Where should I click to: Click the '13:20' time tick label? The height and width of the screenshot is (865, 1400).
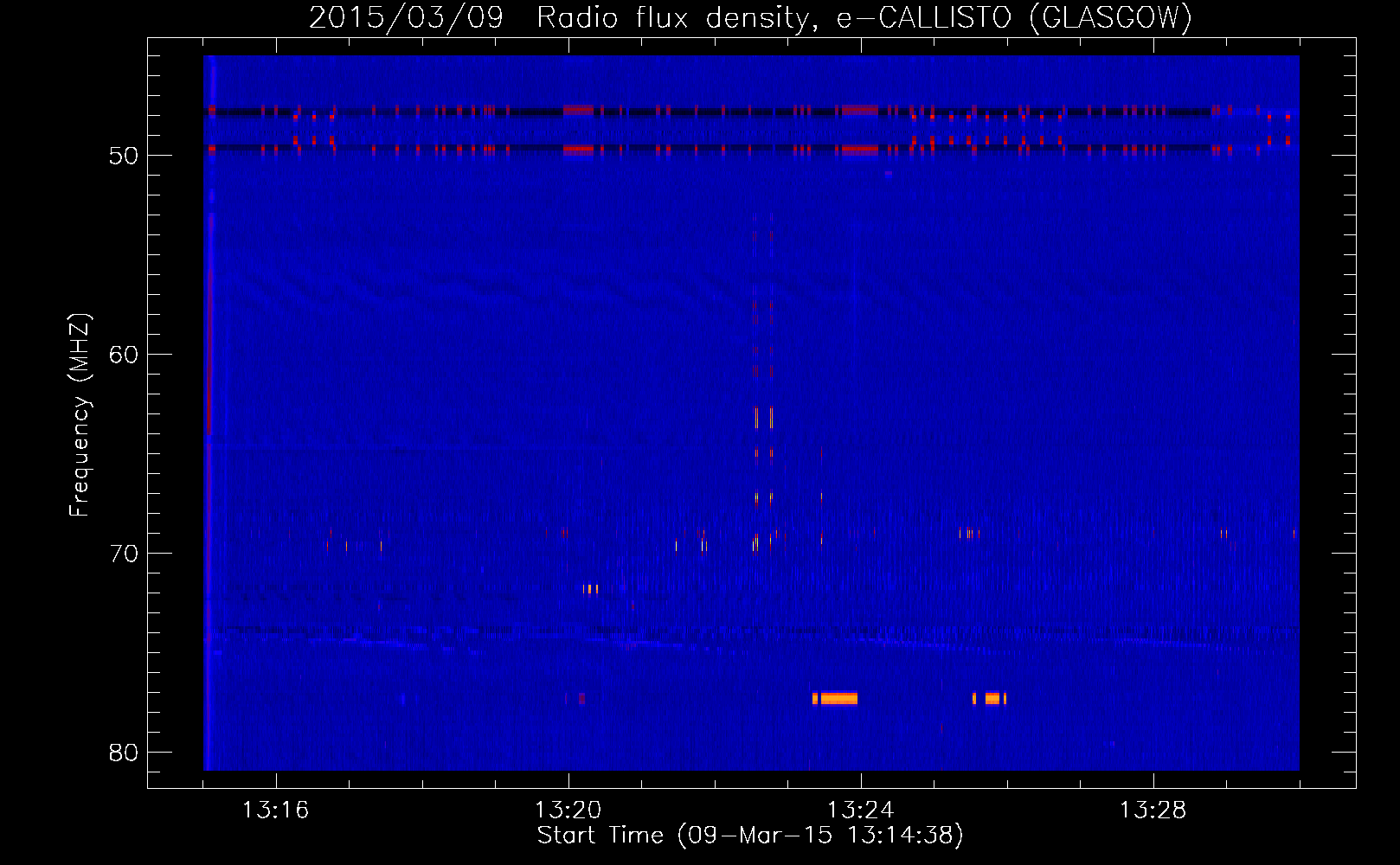click(568, 811)
